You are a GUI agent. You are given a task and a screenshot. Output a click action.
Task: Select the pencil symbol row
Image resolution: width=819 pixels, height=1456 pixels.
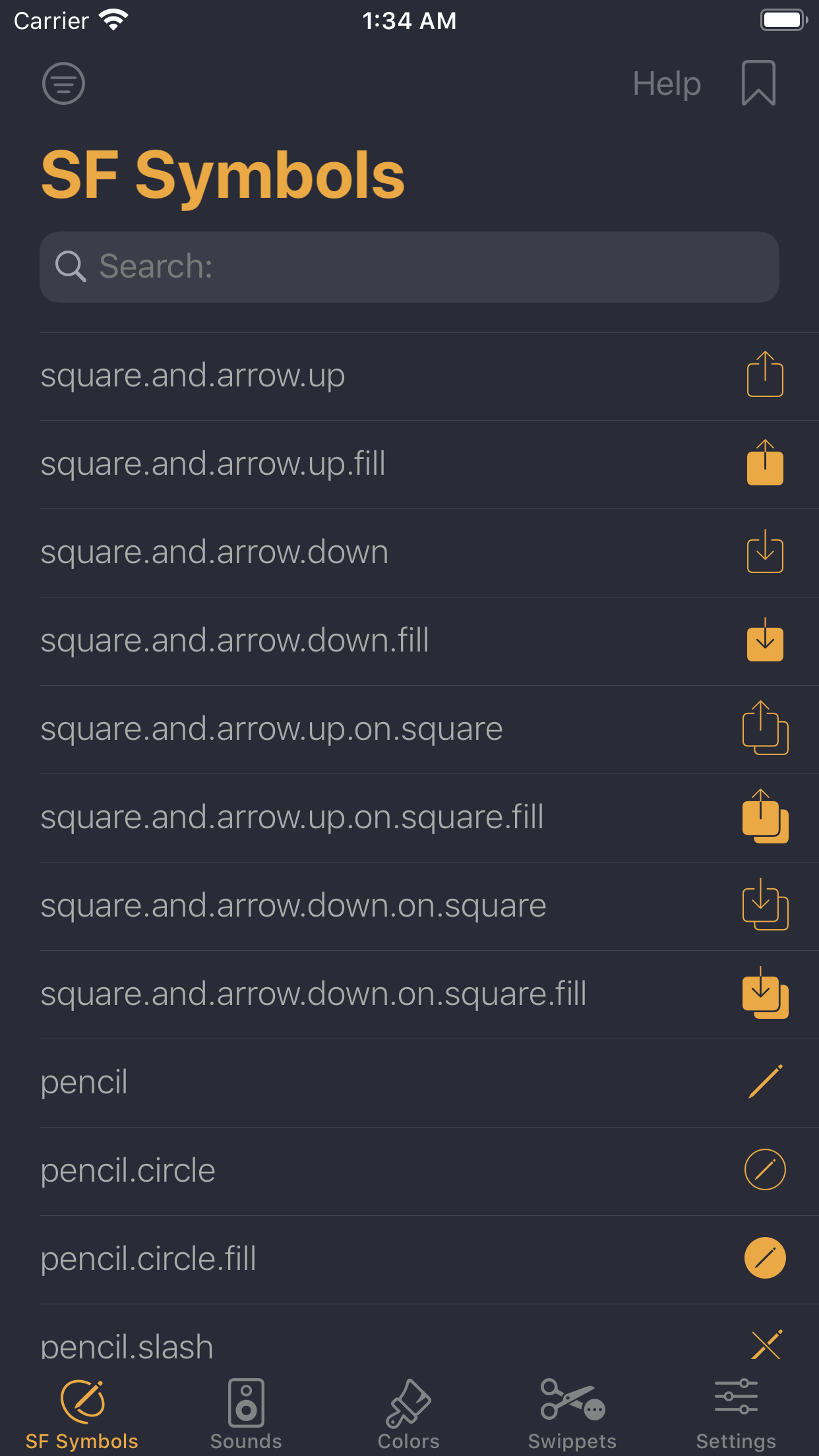point(84,1083)
